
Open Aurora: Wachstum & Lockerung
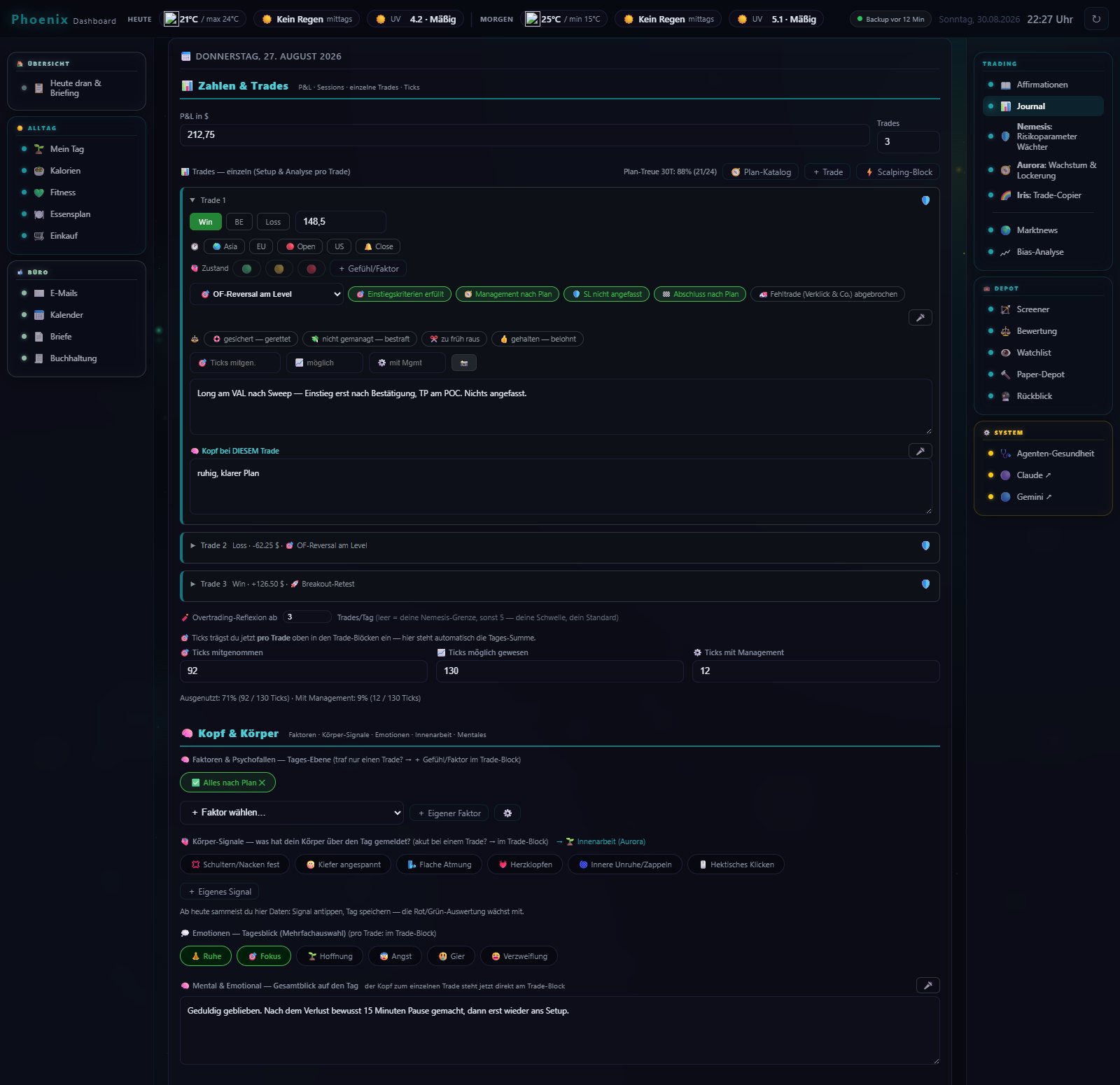coord(1043,170)
